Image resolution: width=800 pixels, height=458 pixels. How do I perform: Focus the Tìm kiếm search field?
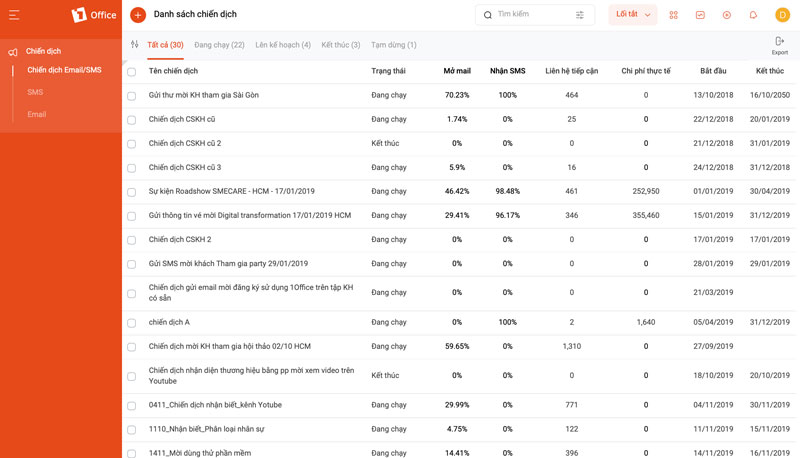(x=535, y=15)
